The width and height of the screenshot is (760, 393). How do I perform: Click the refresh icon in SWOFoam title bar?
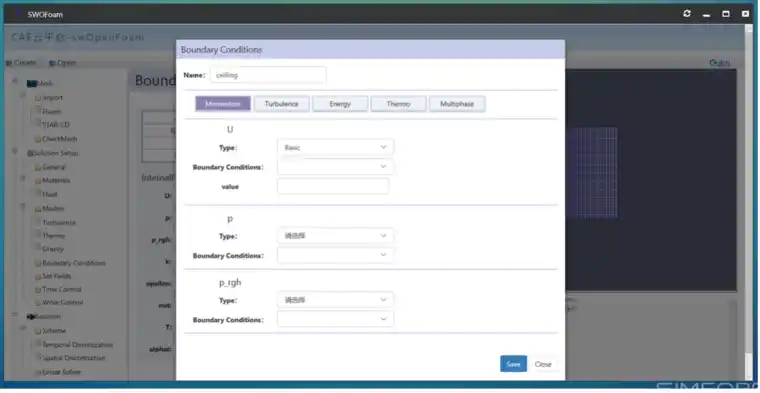click(687, 14)
